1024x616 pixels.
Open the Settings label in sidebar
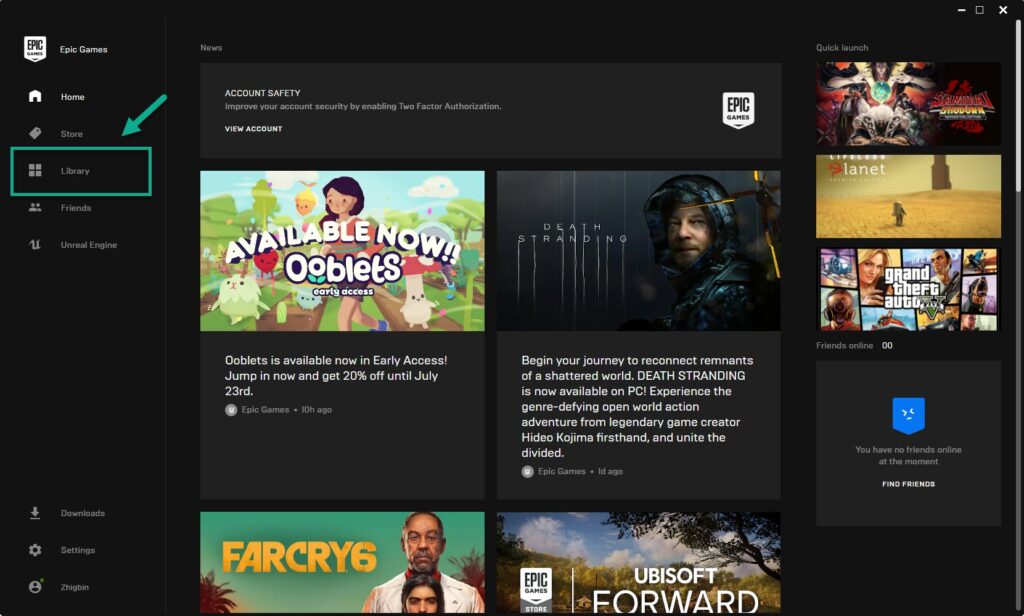pyautogui.click(x=78, y=550)
